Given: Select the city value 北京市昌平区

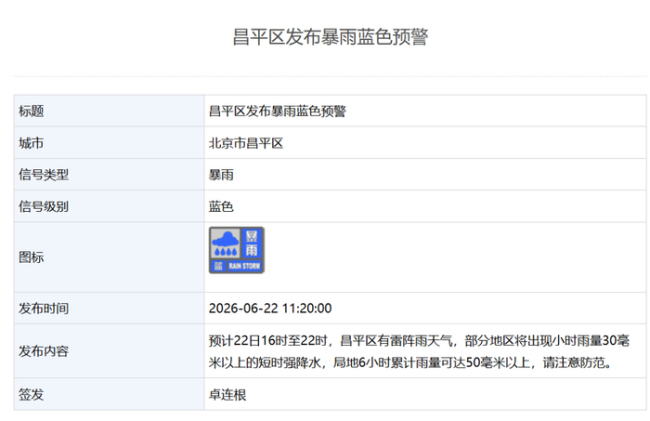Looking at the screenshot, I should pos(246,143).
